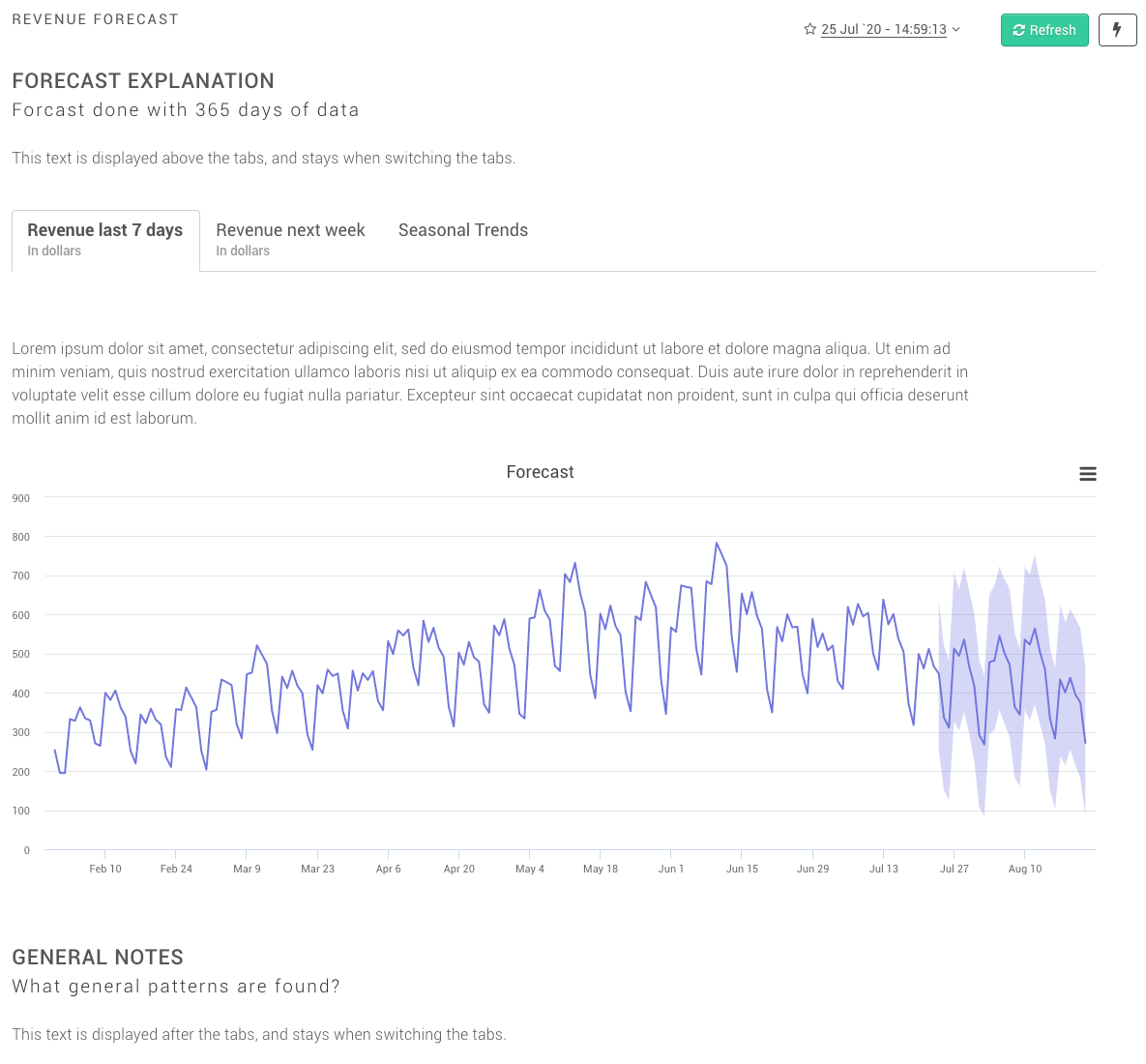The image size is (1146, 1064).
Task: Select the Revenue last 7 days tab
Action: (x=105, y=240)
